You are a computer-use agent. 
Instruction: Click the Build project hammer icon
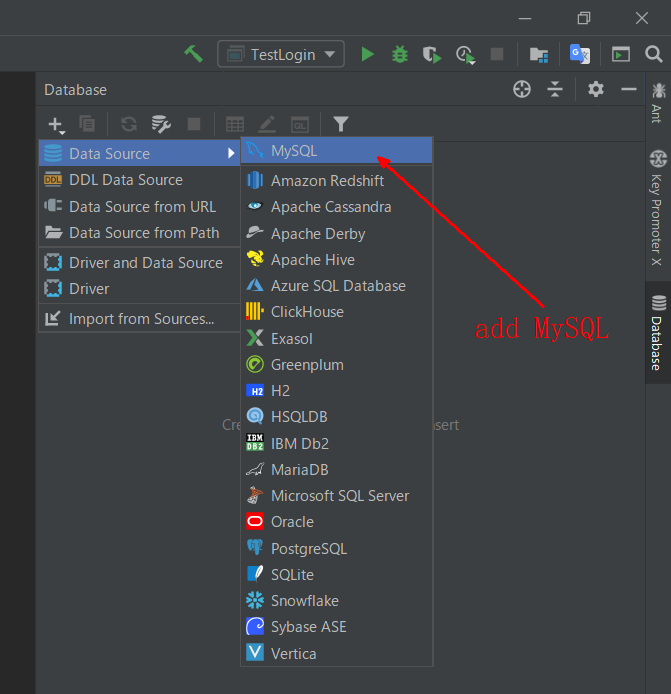pyautogui.click(x=193, y=54)
